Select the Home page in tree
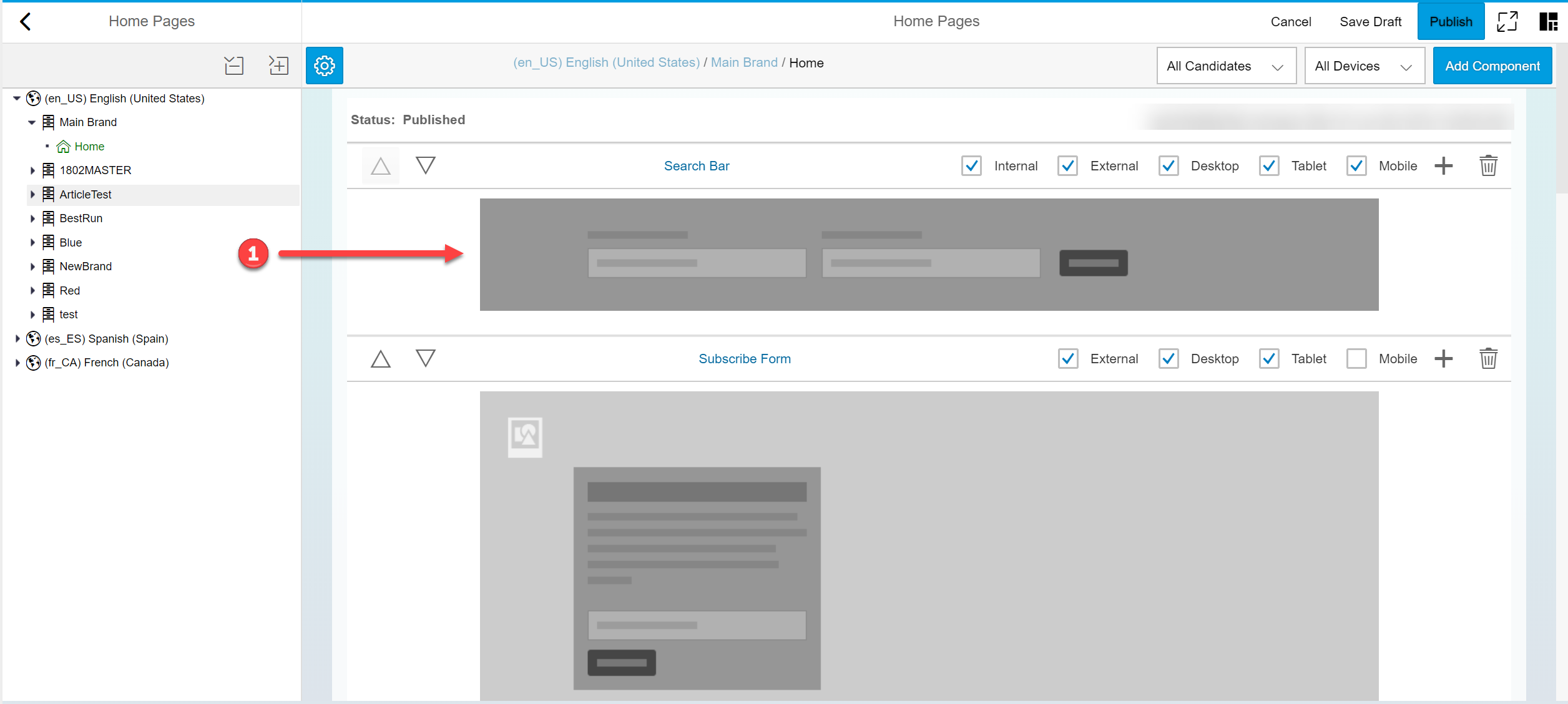This screenshot has height=704, width=1568. [89, 147]
